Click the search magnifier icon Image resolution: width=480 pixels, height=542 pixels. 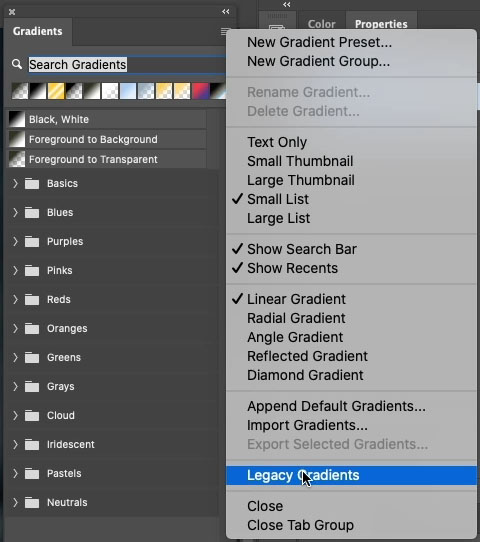click(x=17, y=64)
